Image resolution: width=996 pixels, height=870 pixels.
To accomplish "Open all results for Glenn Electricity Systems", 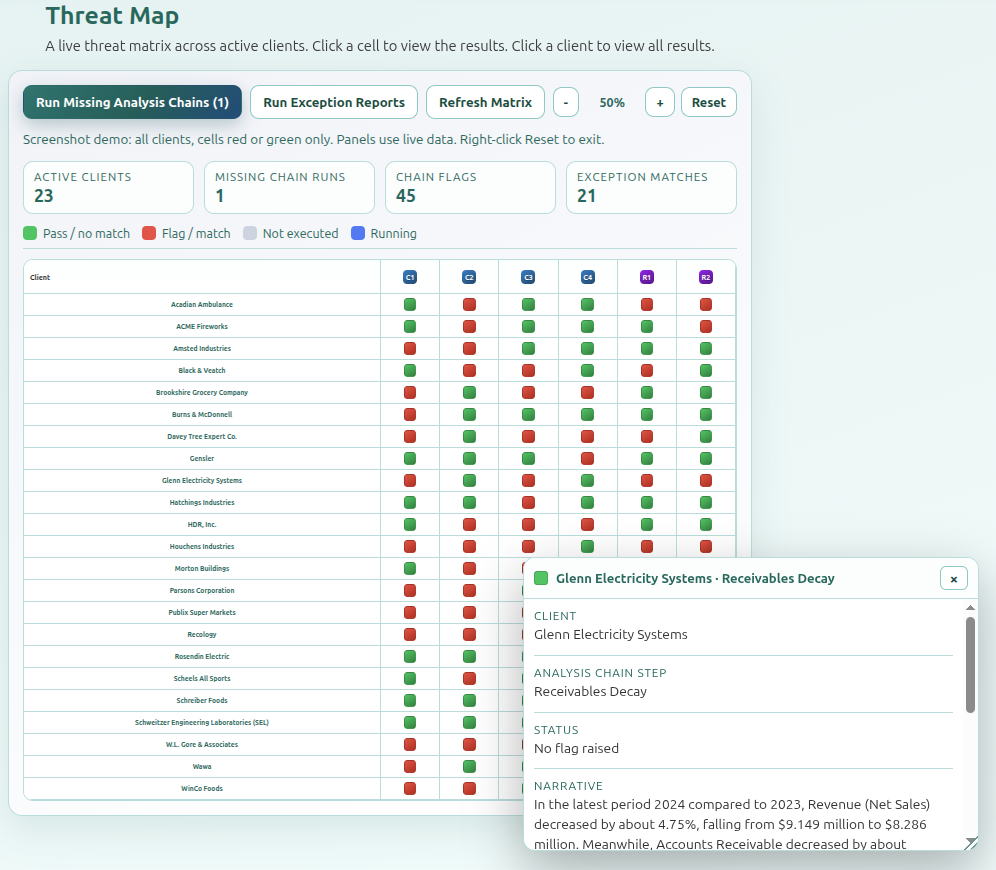I will click(x=202, y=481).
